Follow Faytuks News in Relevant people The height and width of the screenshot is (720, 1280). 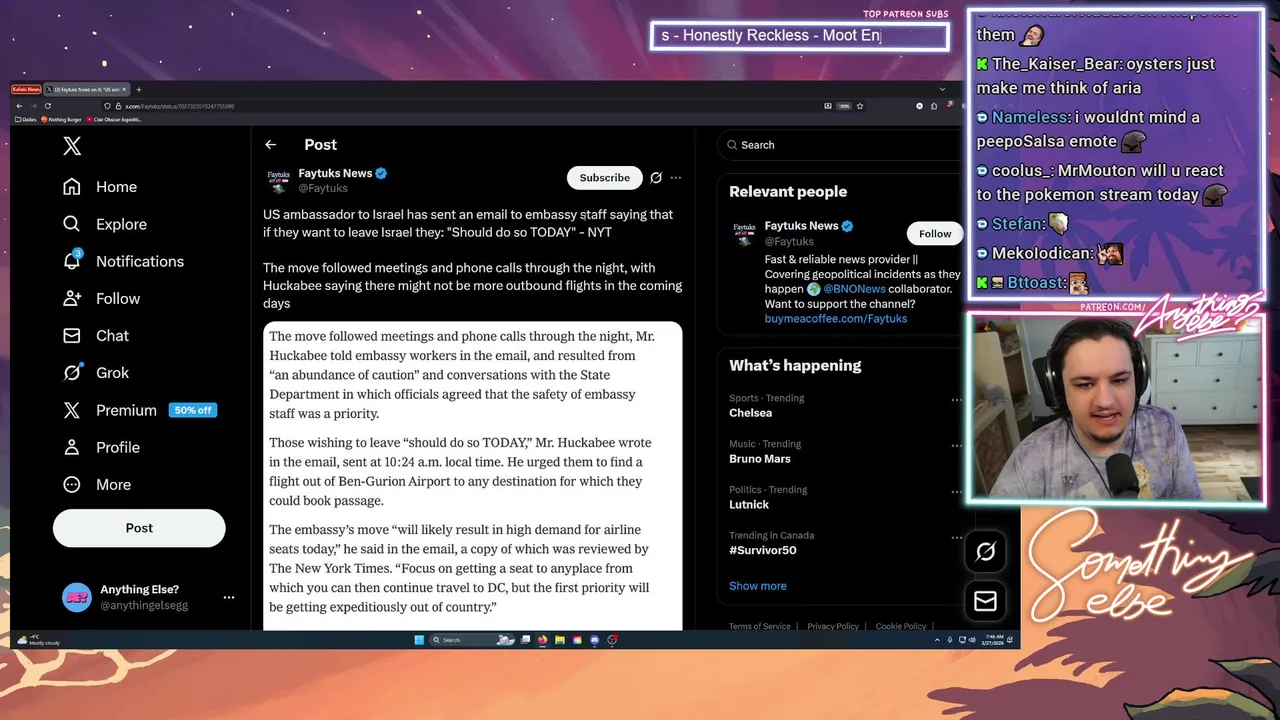tap(935, 234)
